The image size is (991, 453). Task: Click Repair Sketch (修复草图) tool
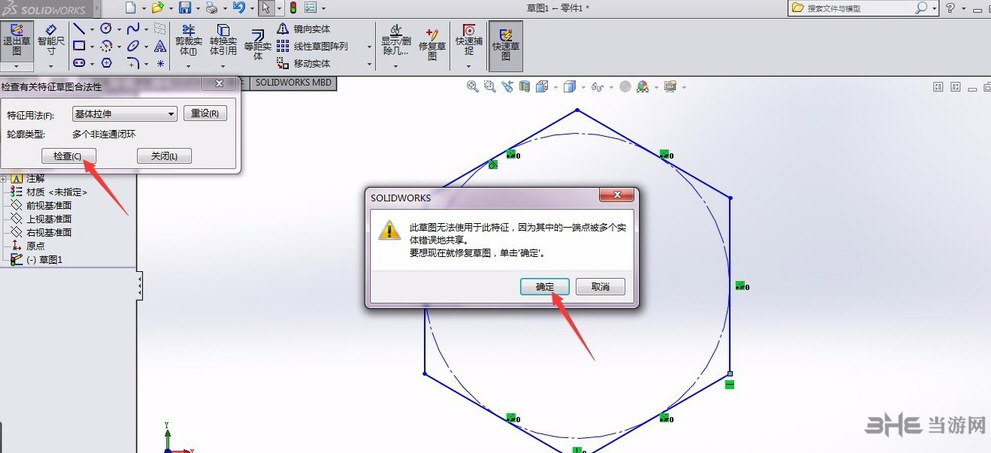432,43
